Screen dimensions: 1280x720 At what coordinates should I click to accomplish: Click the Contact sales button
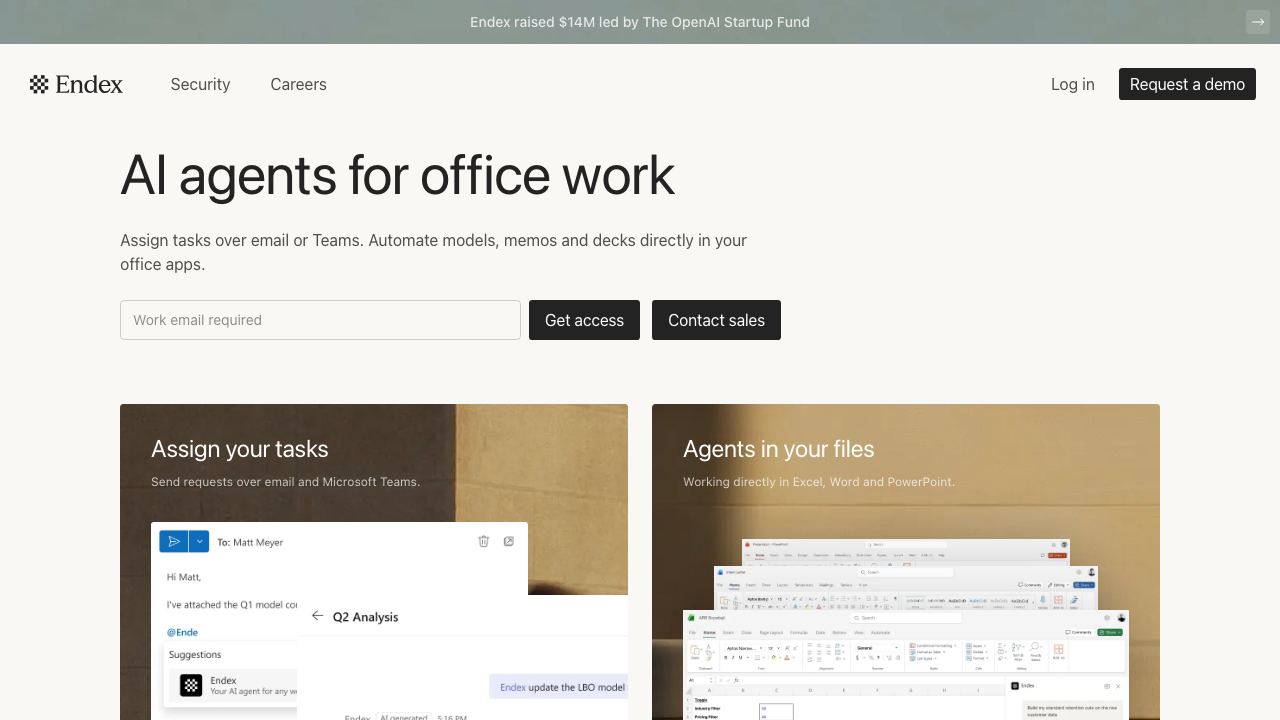[716, 320]
